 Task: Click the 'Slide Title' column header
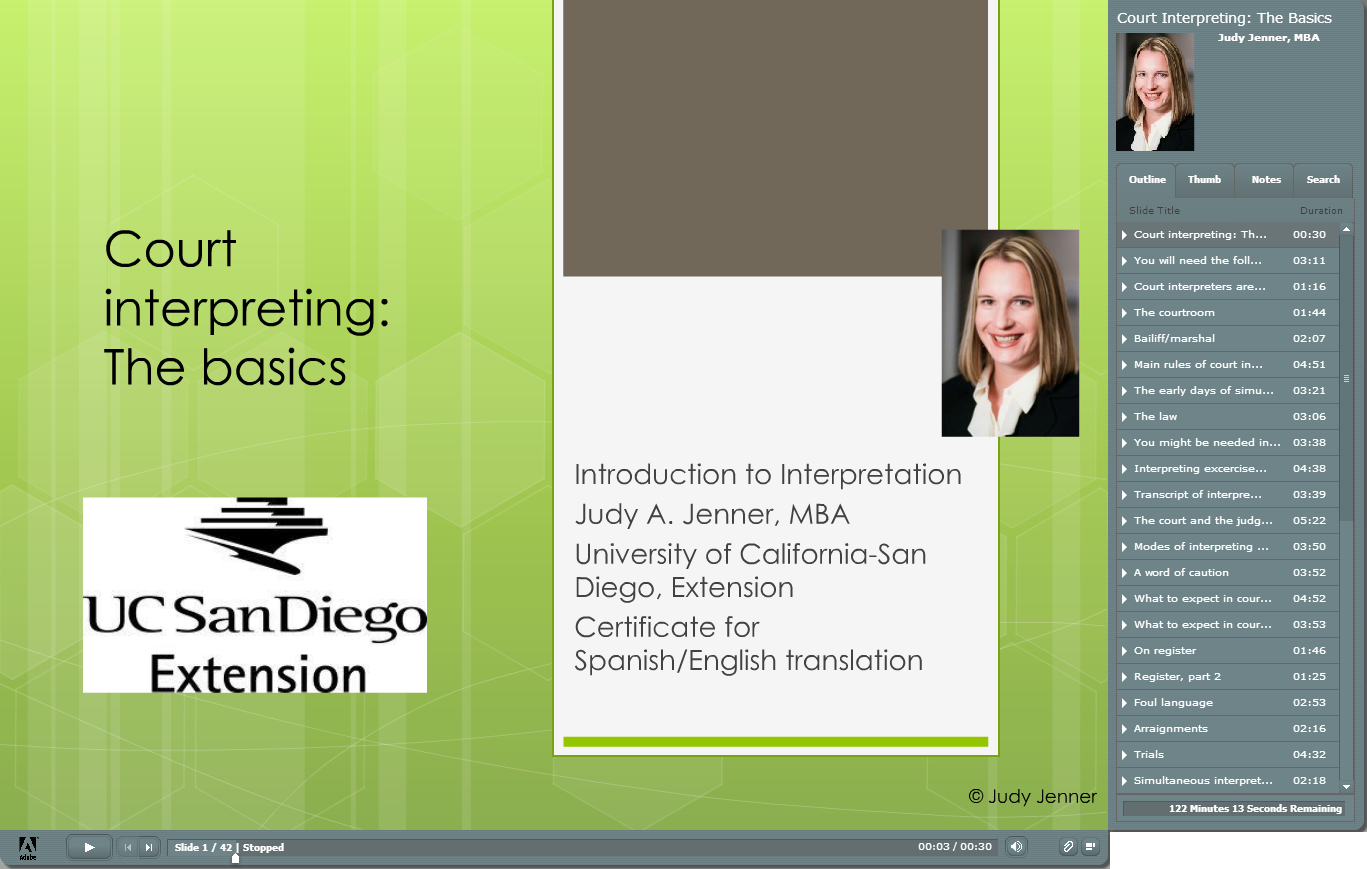click(1154, 210)
